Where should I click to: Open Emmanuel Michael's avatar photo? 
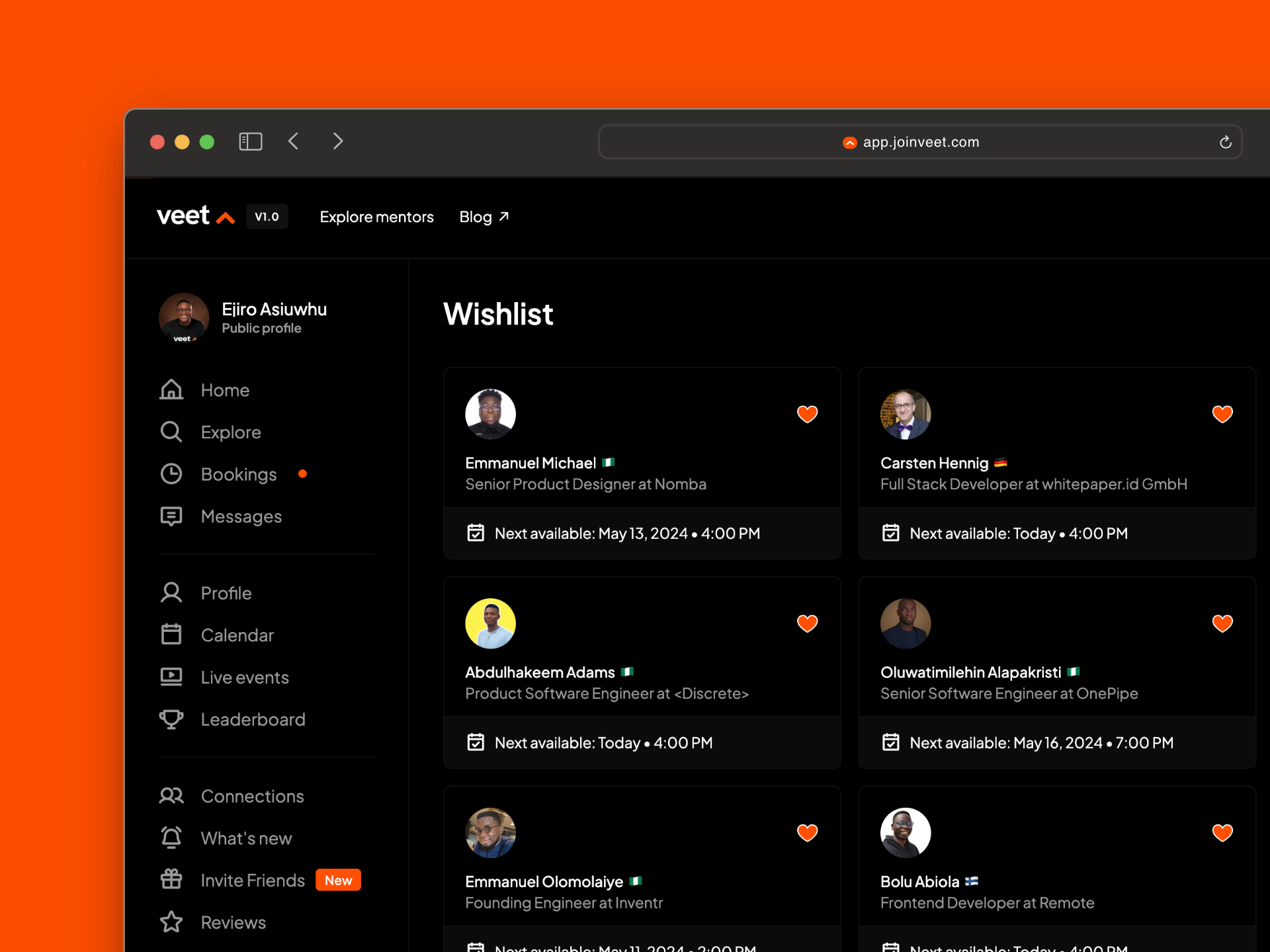tap(491, 414)
